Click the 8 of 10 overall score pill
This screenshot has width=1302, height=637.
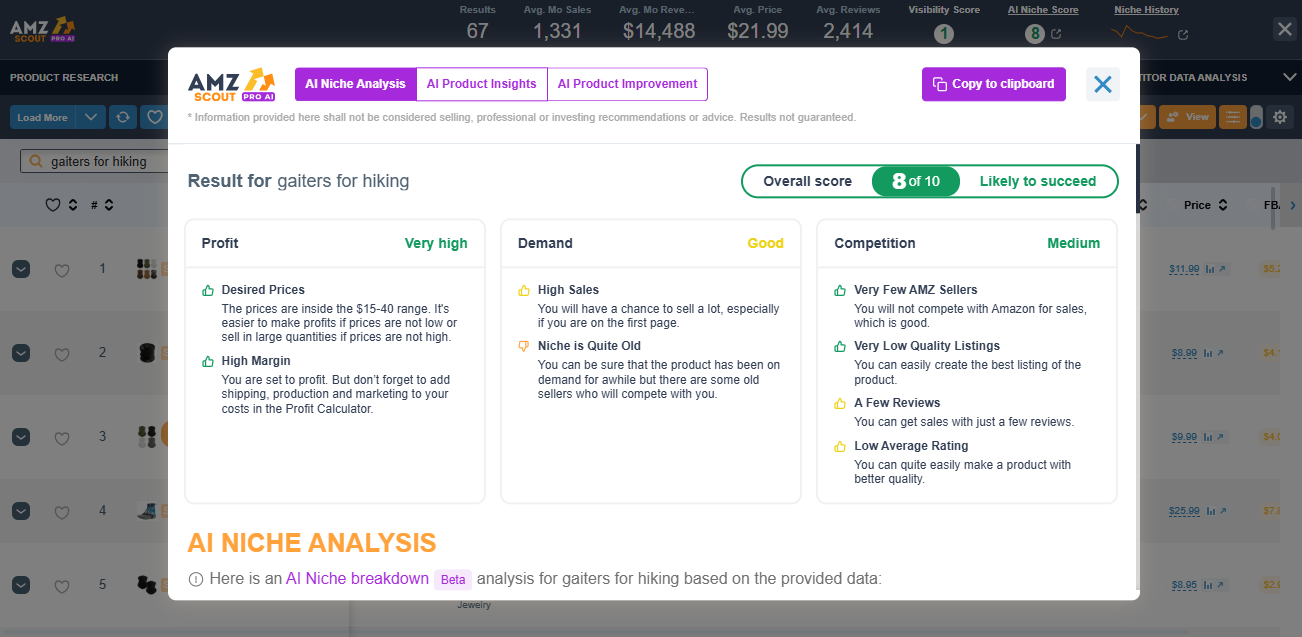915,181
